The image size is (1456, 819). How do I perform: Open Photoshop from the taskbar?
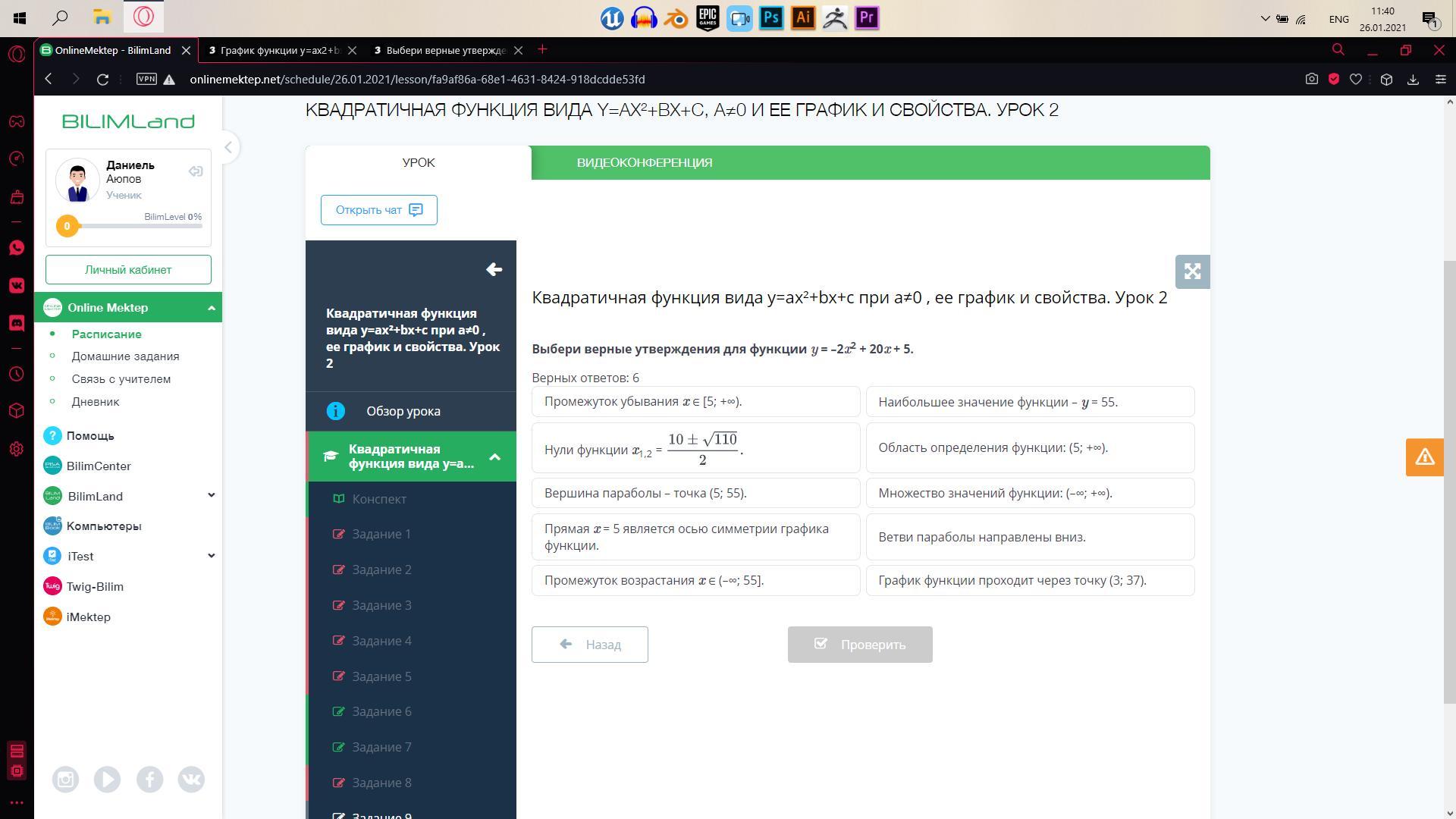771,17
